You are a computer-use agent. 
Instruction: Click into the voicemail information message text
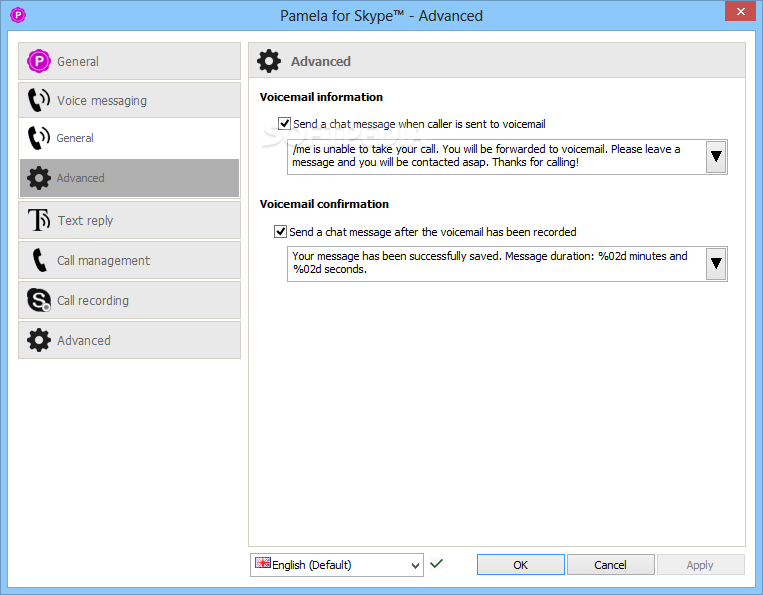click(x=496, y=157)
